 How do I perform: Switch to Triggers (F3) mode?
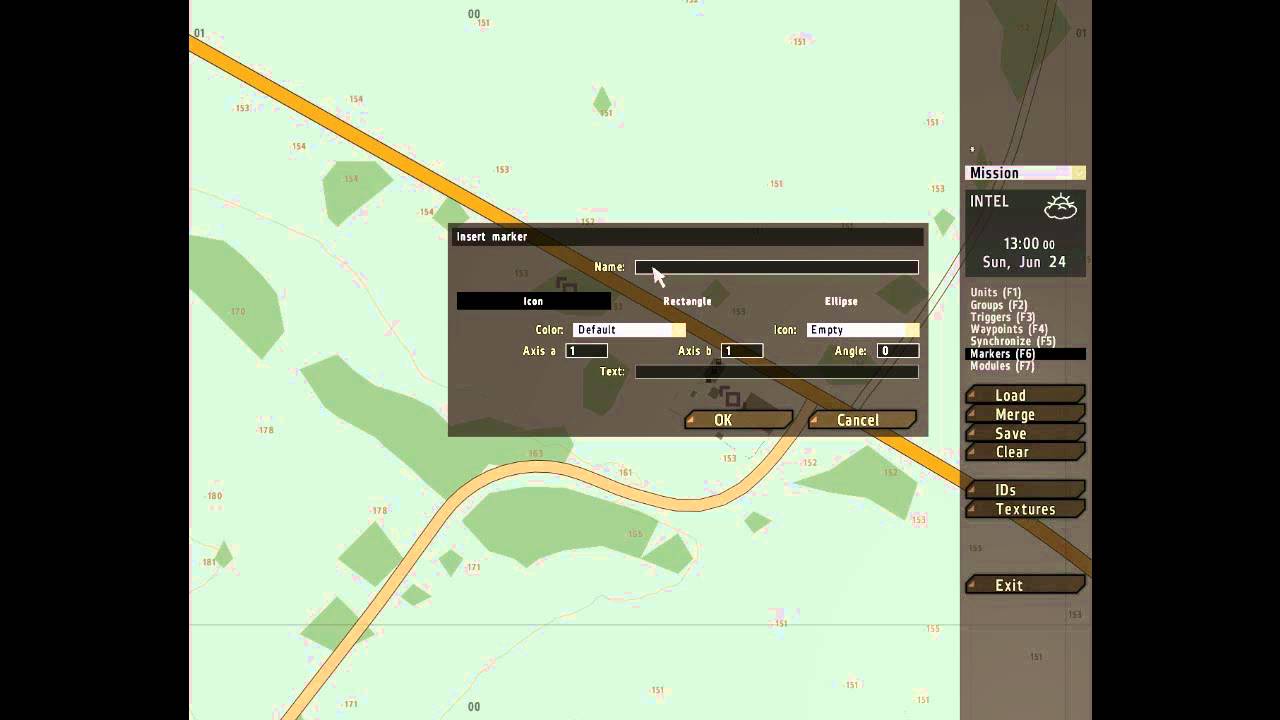coord(1003,317)
